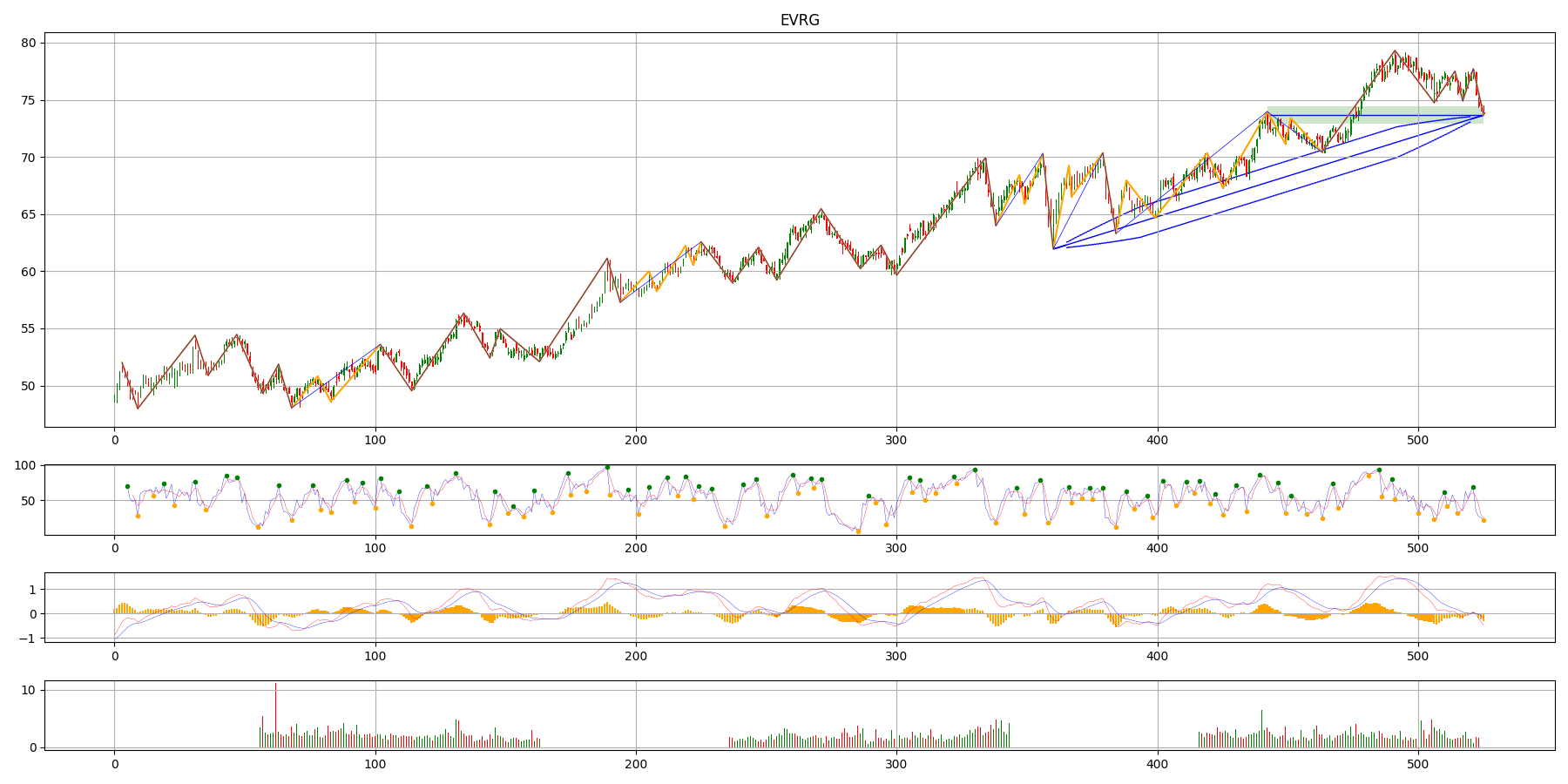Click the 1 label on MACD axis

pos(32,590)
